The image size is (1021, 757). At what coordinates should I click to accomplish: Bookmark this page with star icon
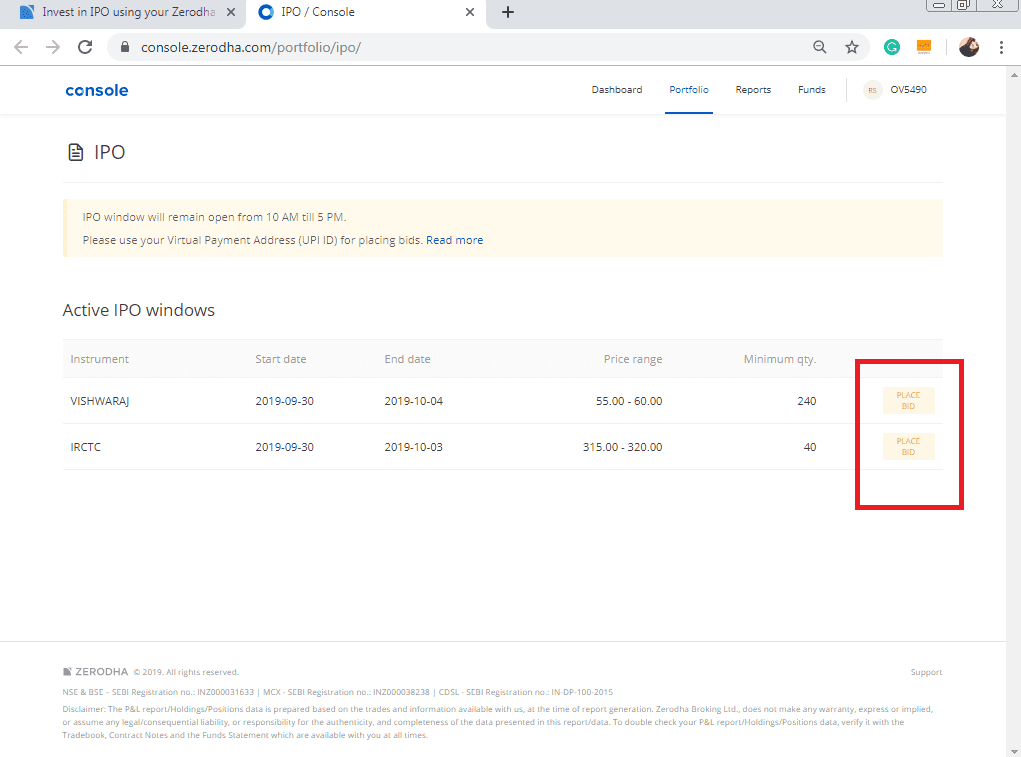852,47
